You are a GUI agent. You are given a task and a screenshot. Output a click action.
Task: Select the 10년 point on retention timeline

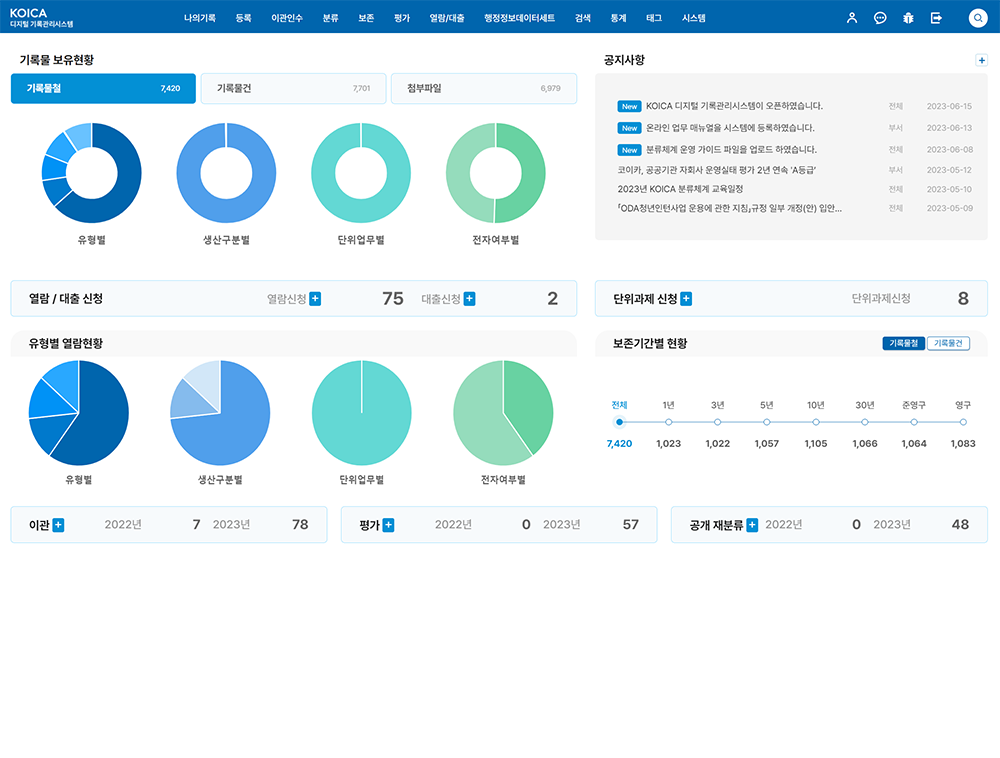pos(816,422)
